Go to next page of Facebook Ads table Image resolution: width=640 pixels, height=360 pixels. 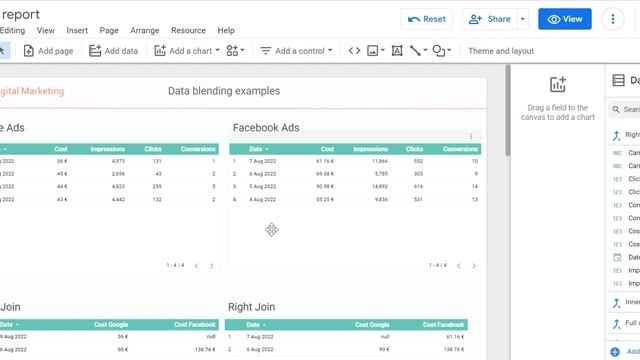click(474, 266)
